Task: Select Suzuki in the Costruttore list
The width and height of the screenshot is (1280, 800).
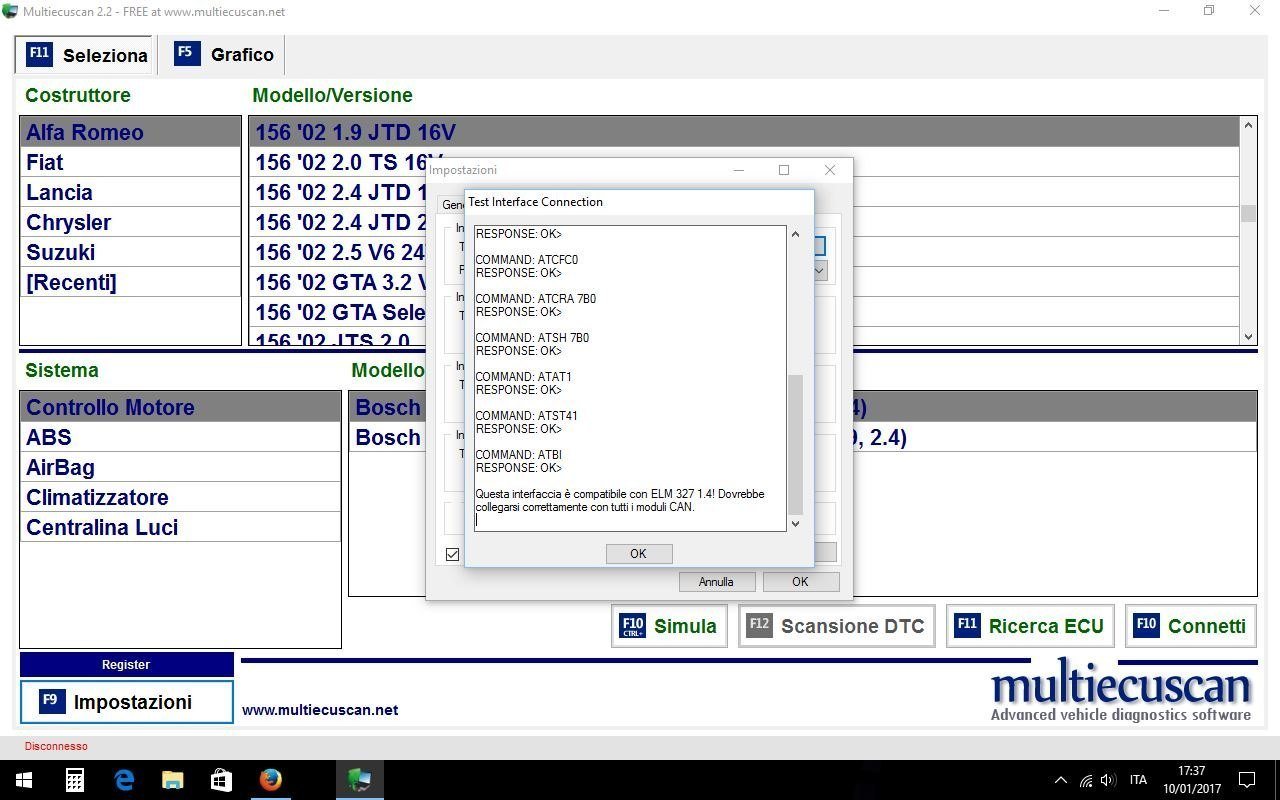Action: click(130, 252)
